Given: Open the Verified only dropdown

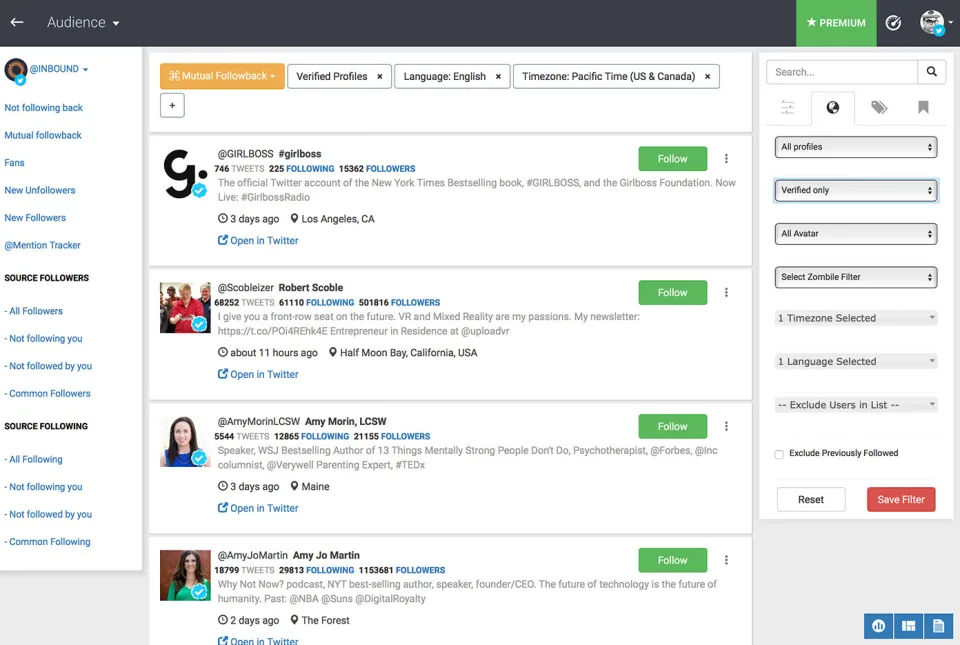Looking at the screenshot, I should (856, 190).
